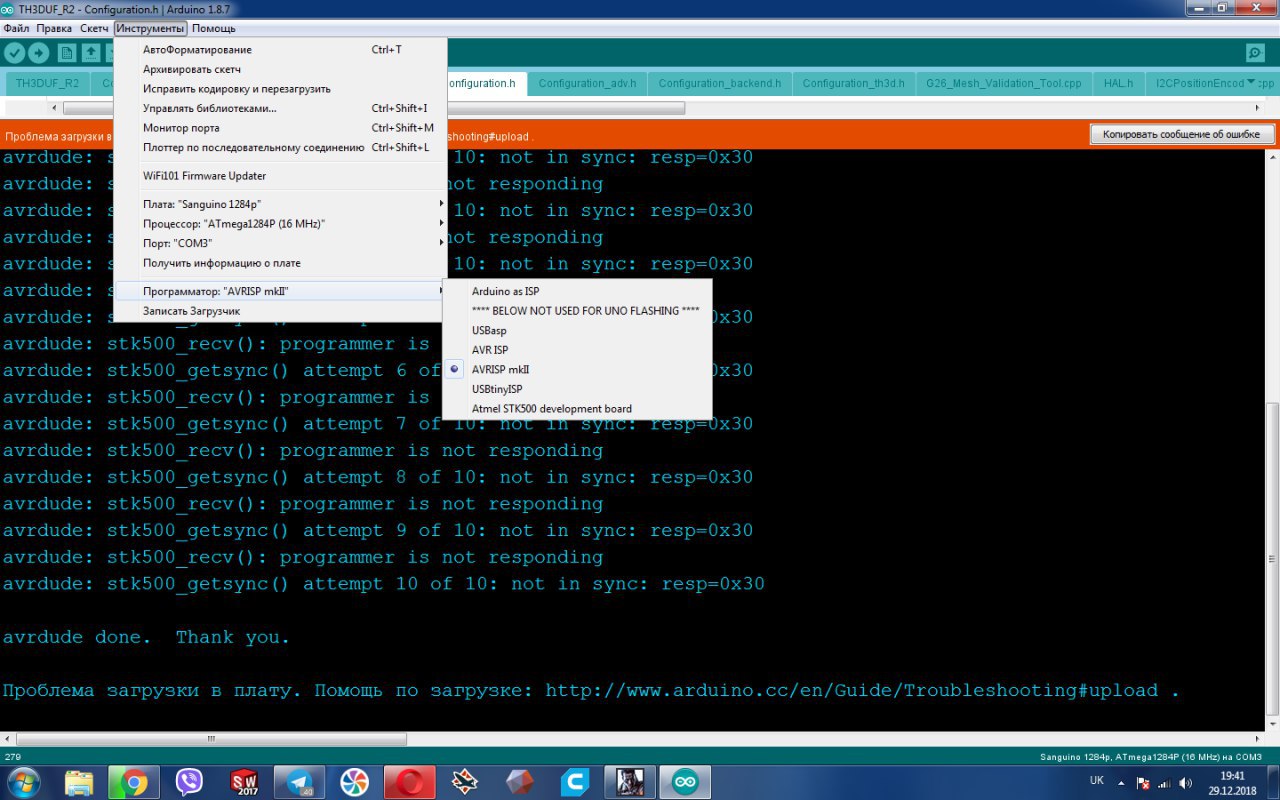
Task: Expand the Процессор: ATmega1284P submenu
Action: [280, 224]
